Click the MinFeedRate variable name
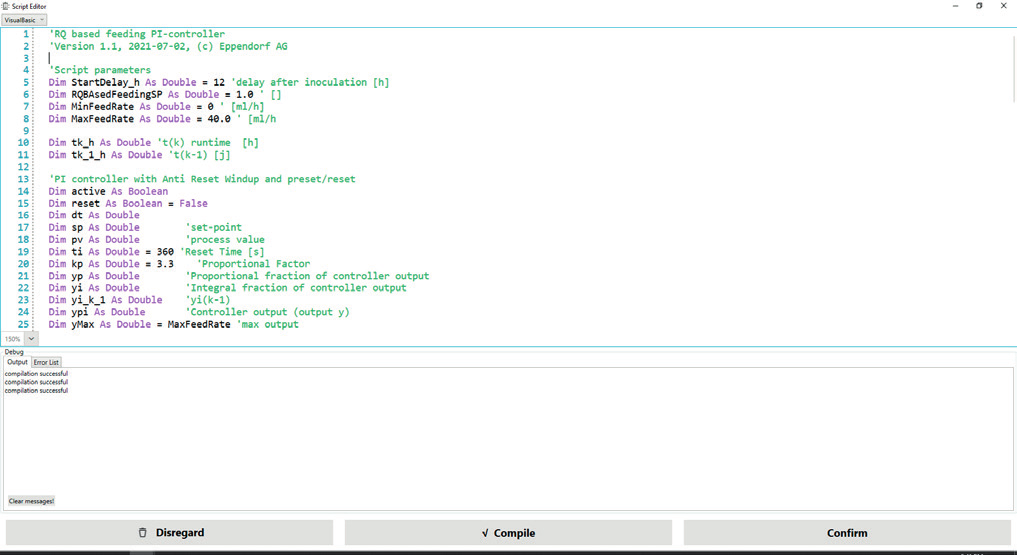Viewport: 1017px width, 555px height. tap(102, 106)
